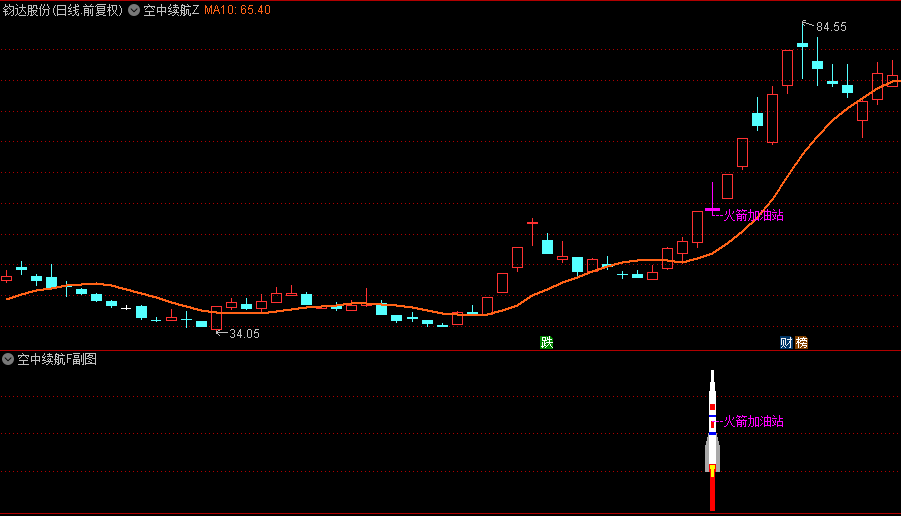Select the rocket icon in the sub-chart
This screenshot has height=516, width=901.
713,440
